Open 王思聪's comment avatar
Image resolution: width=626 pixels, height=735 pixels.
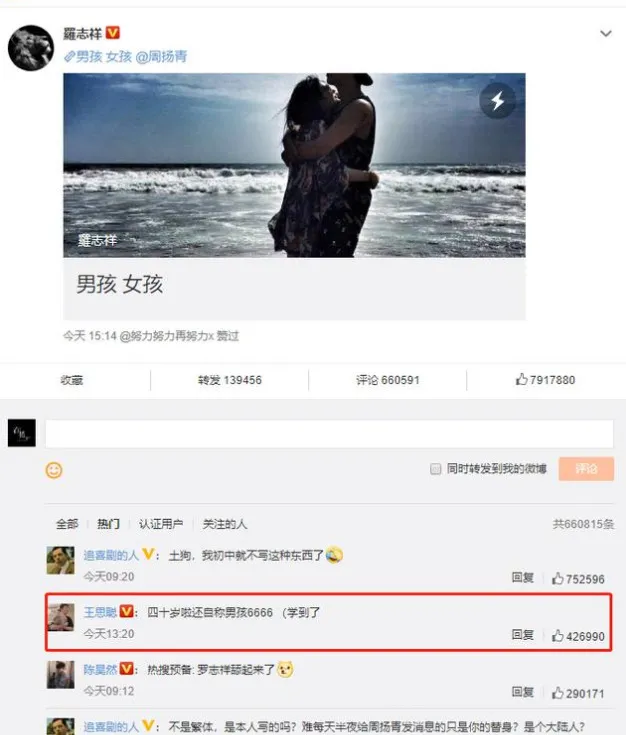(60, 617)
